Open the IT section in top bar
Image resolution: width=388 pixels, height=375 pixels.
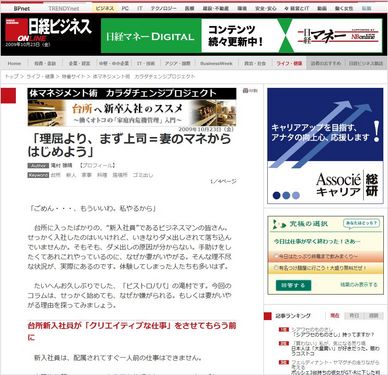pyautogui.click(x=140, y=8)
